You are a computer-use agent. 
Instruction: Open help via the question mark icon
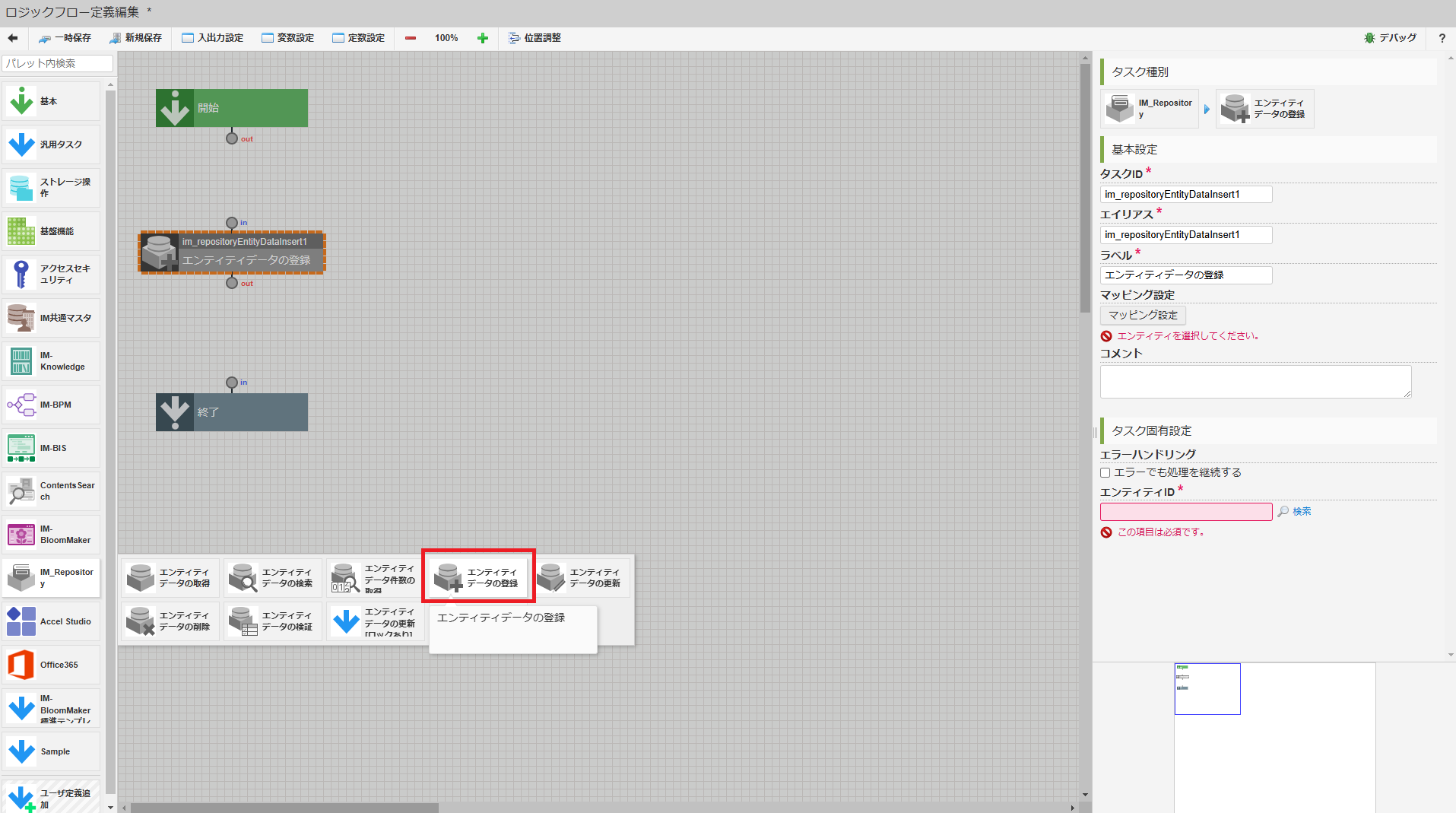tap(1442, 38)
